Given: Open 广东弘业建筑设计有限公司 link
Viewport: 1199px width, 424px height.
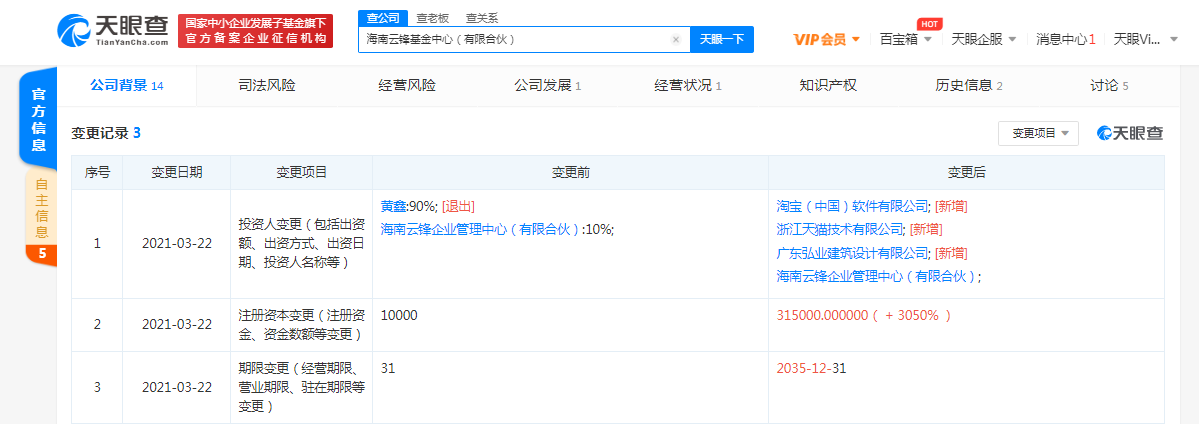Looking at the screenshot, I should pyautogui.click(x=852, y=253).
